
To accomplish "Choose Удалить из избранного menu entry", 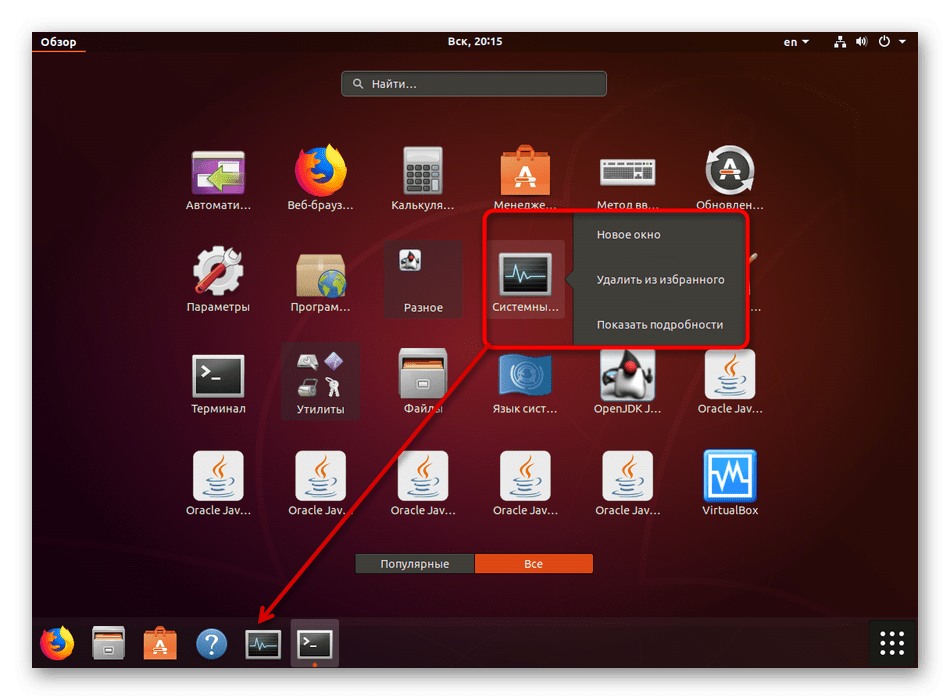I will 660,280.
